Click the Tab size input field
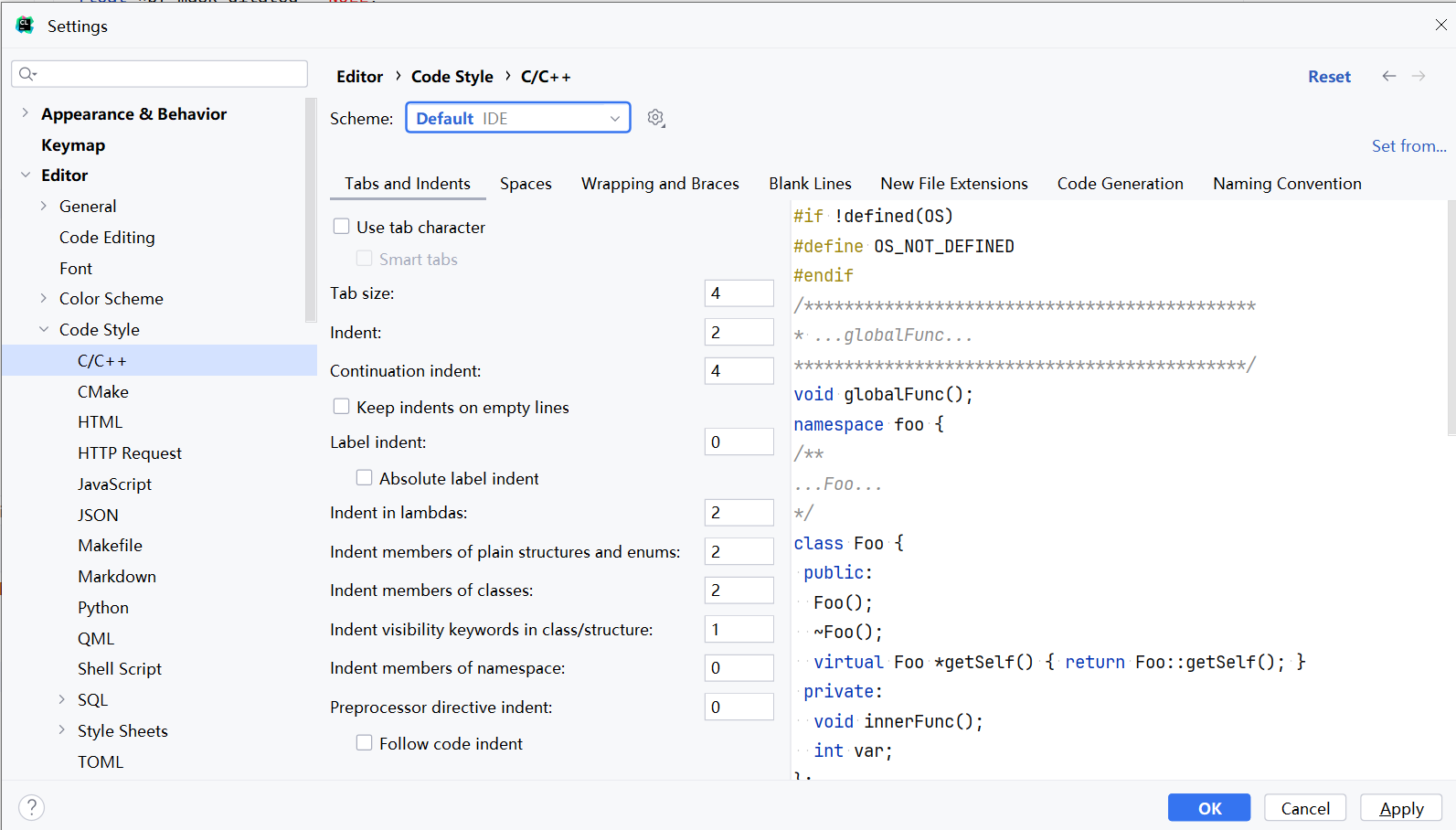The width and height of the screenshot is (1456, 830). coord(739,293)
